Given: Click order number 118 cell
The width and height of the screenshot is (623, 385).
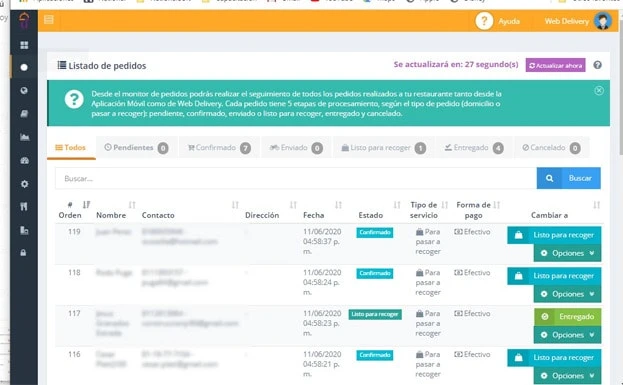Looking at the screenshot, I should click(74, 273).
